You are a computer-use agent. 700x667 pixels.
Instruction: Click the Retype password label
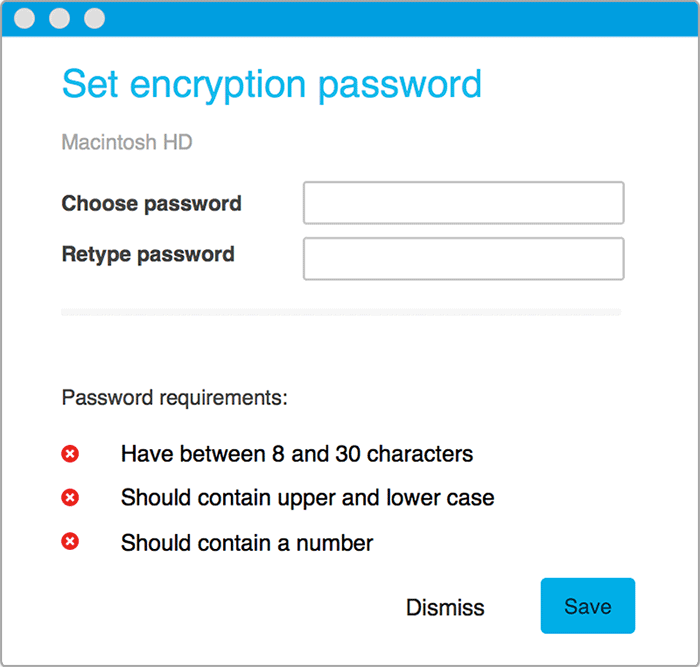coord(148,255)
